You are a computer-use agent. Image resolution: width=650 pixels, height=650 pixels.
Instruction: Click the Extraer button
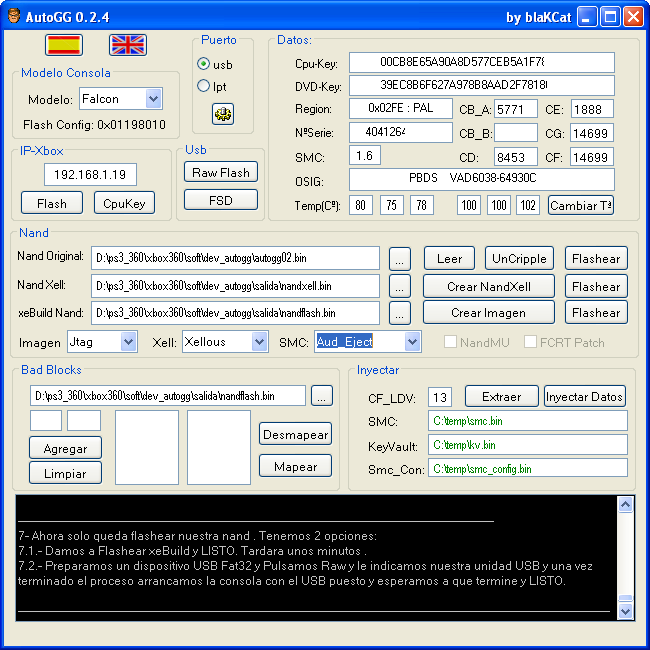(502, 396)
